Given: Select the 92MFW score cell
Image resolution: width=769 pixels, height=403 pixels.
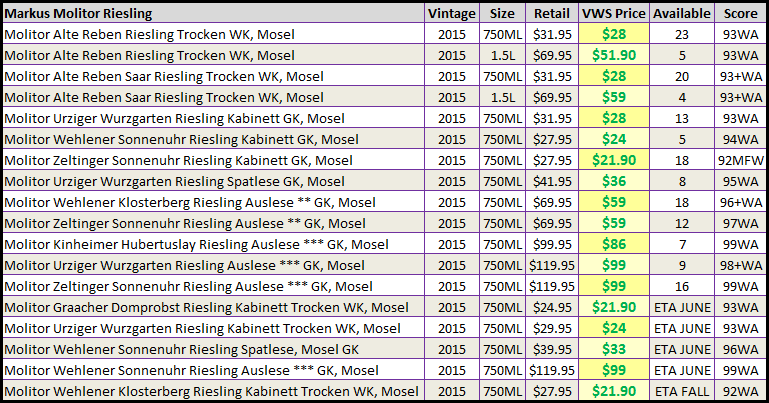Looking at the screenshot, I should pyautogui.click(x=741, y=160).
